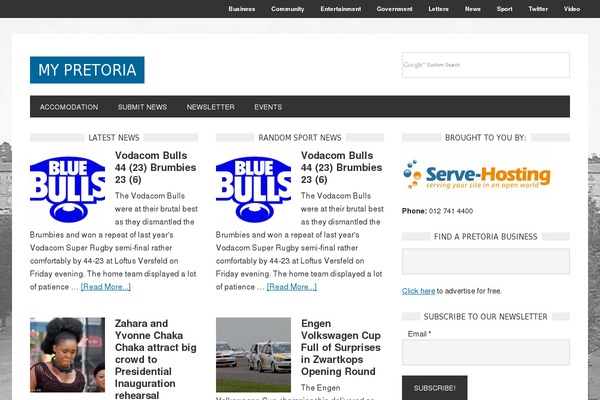Image resolution: width=600 pixels, height=400 pixels.
Task: Open the Newsletter page
Action: tap(210, 107)
